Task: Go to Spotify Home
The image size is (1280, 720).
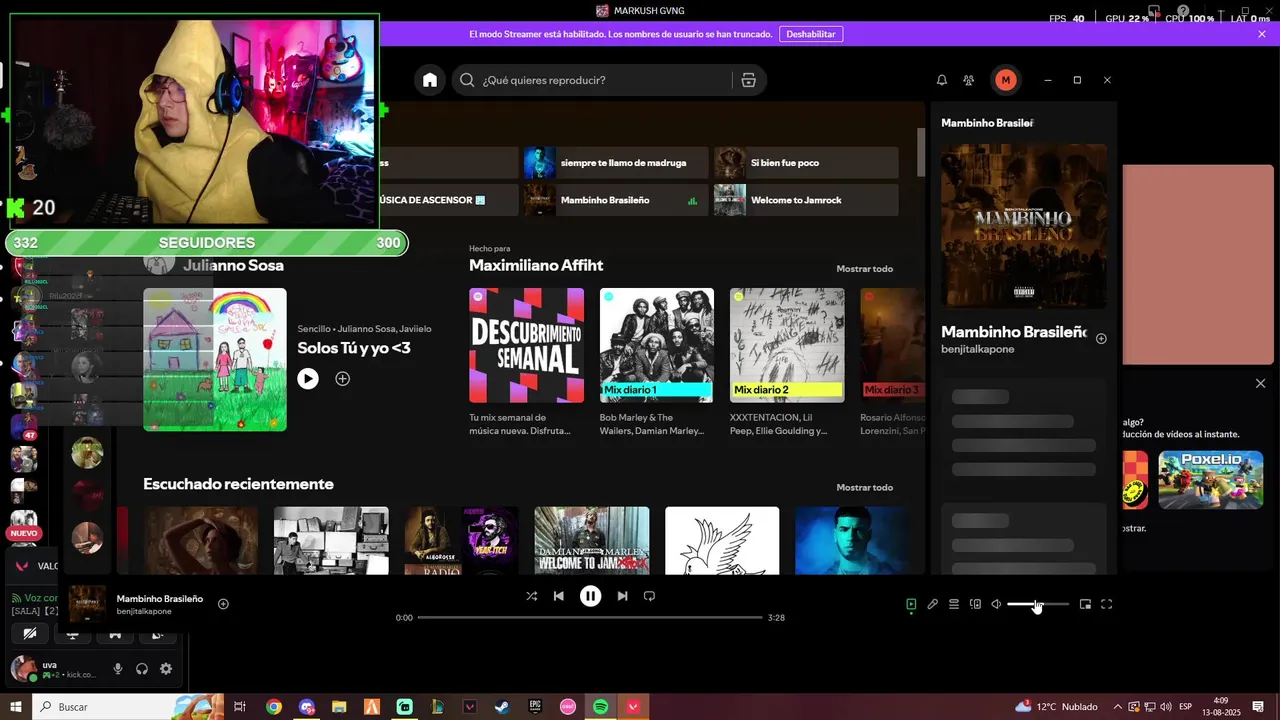Action: (430, 80)
